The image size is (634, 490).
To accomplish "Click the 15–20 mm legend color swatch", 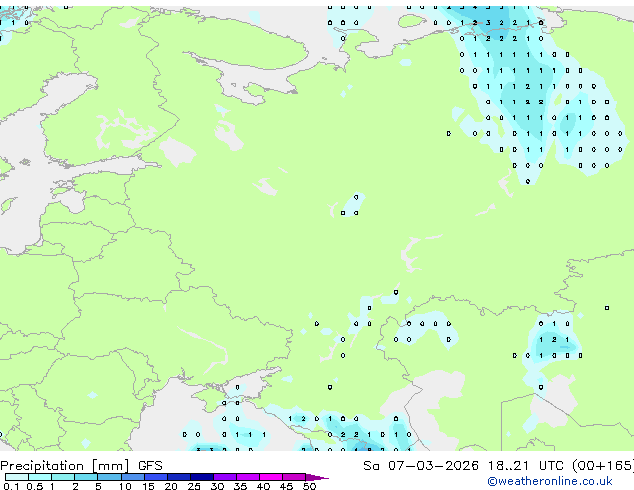I will 155,477.
